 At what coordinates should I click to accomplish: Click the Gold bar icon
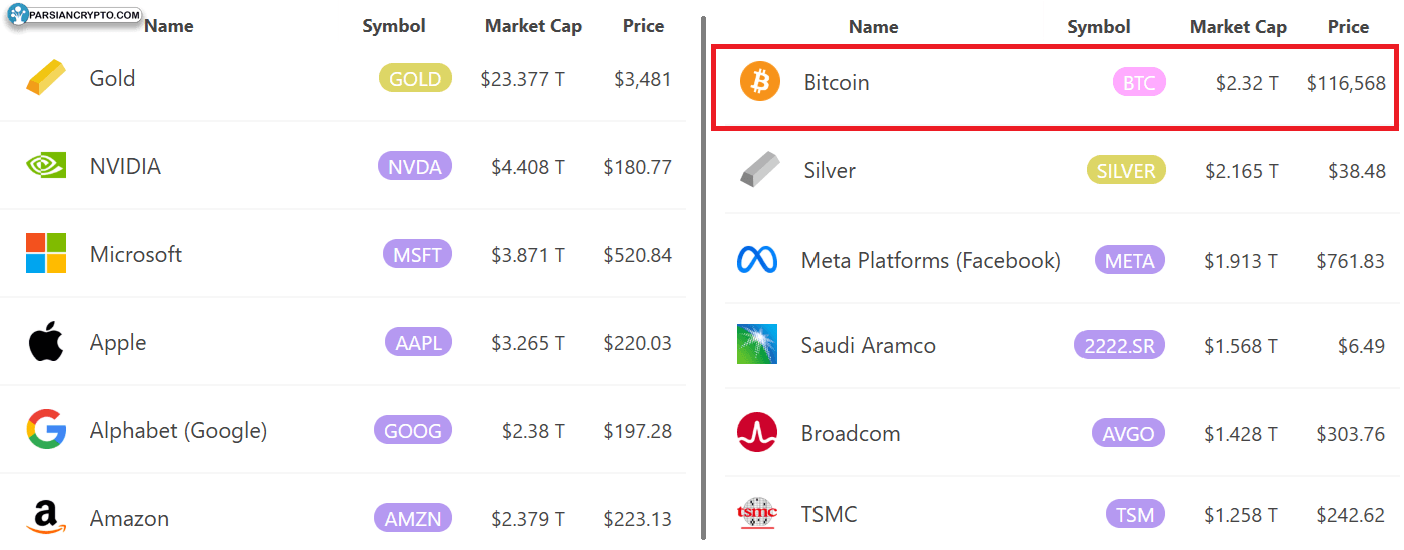pos(46,78)
